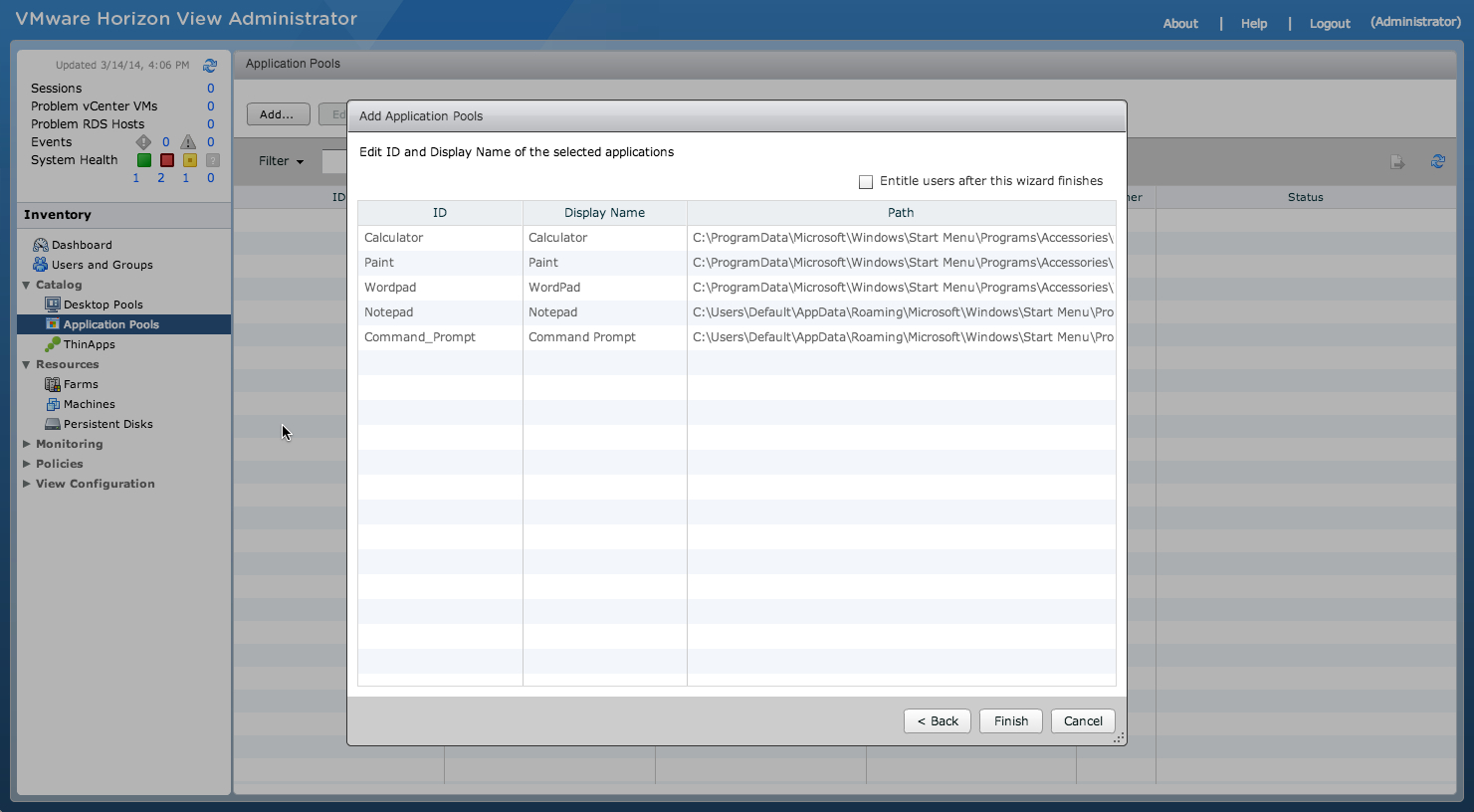Click the Back button in the wizard
The width and height of the screenshot is (1474, 812).
coord(937,720)
